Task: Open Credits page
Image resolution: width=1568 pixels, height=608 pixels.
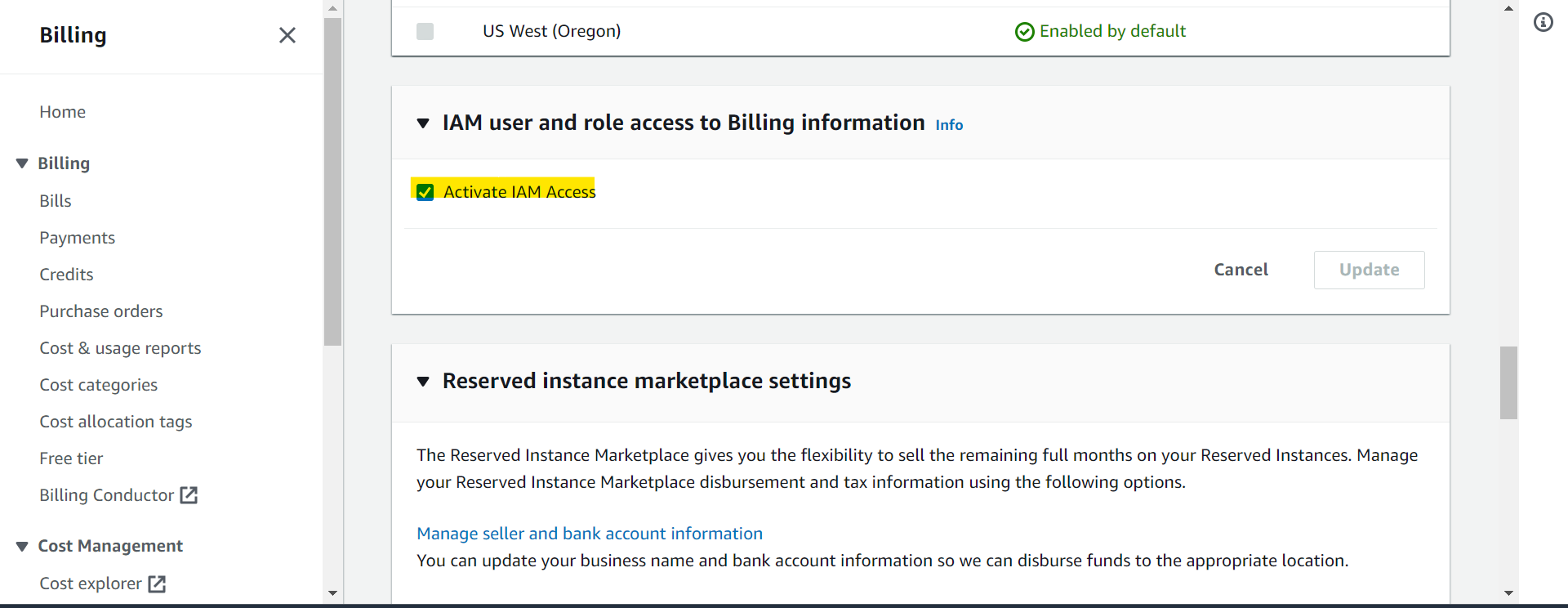Action: click(x=66, y=275)
